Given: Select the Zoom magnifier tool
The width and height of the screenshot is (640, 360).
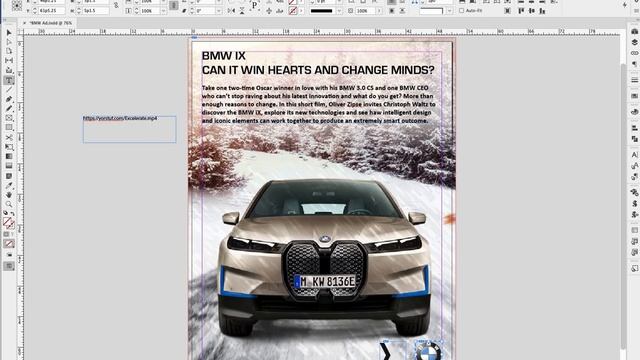Looking at the screenshot, I should (x=9, y=204).
